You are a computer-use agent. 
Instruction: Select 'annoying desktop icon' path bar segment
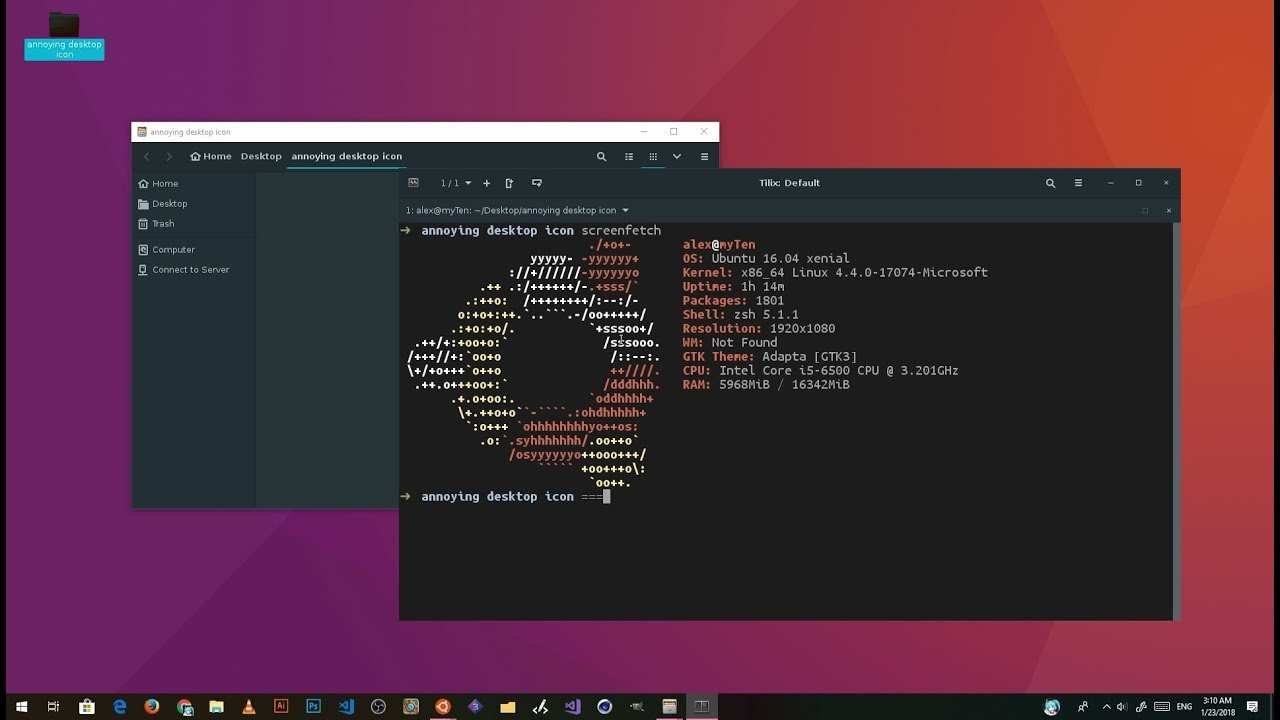click(347, 156)
